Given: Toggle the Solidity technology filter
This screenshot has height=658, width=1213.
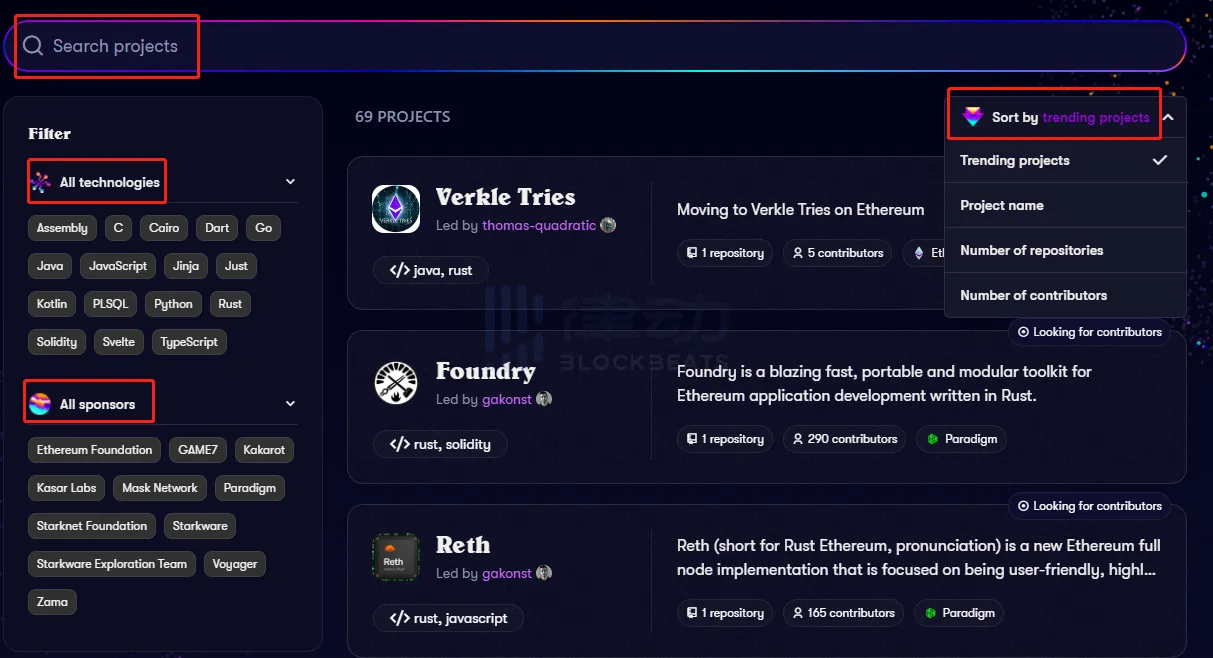Looking at the screenshot, I should click(57, 342).
